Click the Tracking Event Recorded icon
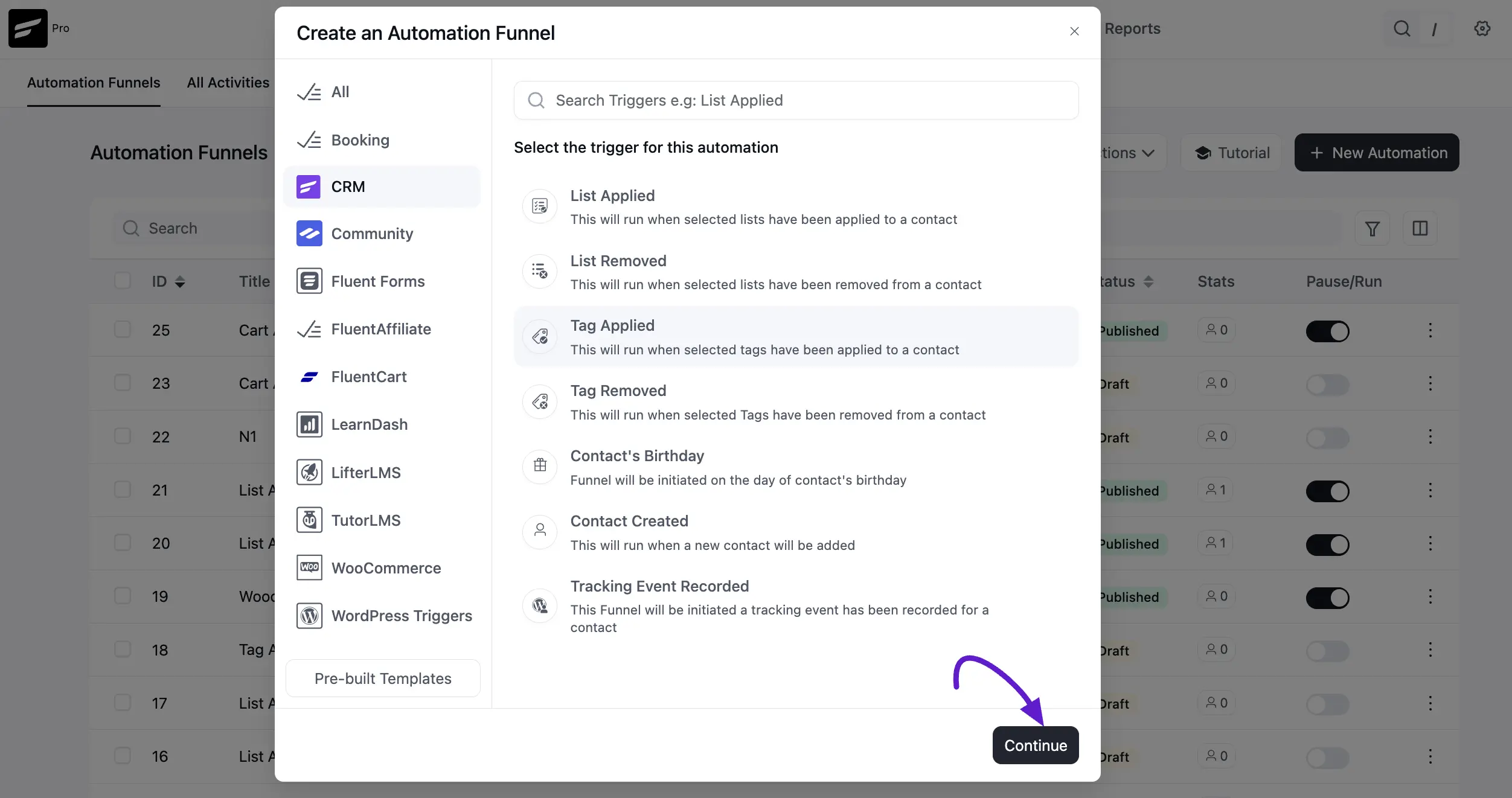The height and width of the screenshot is (798, 1512). (x=540, y=605)
